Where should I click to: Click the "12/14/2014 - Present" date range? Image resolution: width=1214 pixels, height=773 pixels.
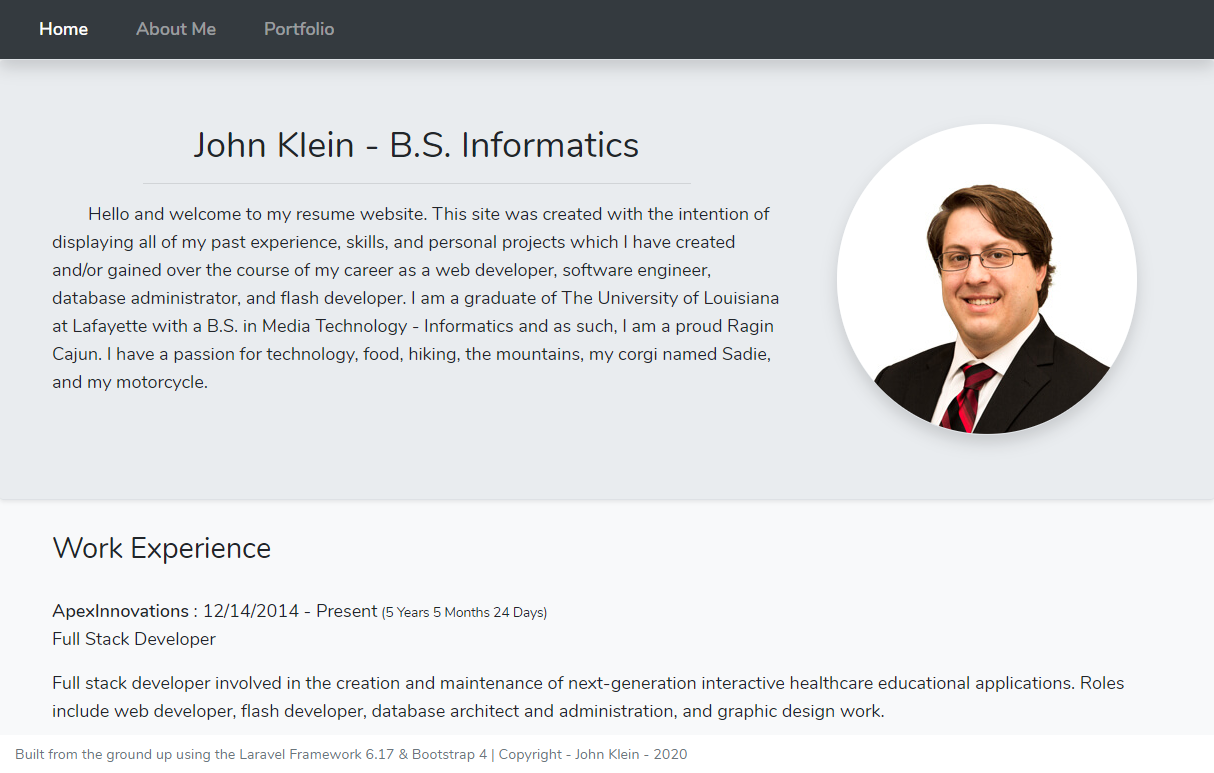pyautogui.click(x=290, y=611)
